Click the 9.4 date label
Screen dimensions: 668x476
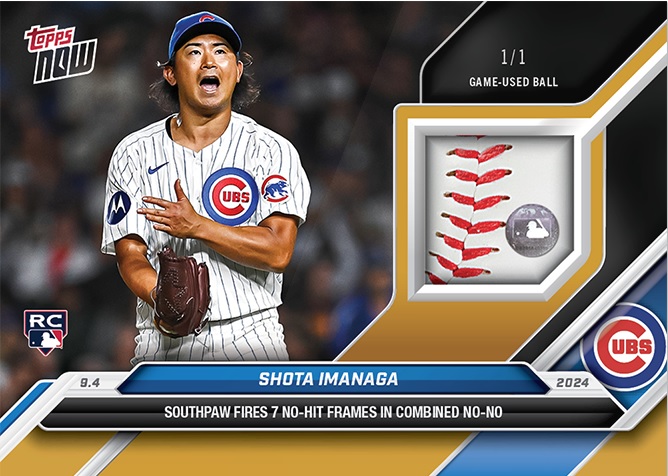point(90,383)
